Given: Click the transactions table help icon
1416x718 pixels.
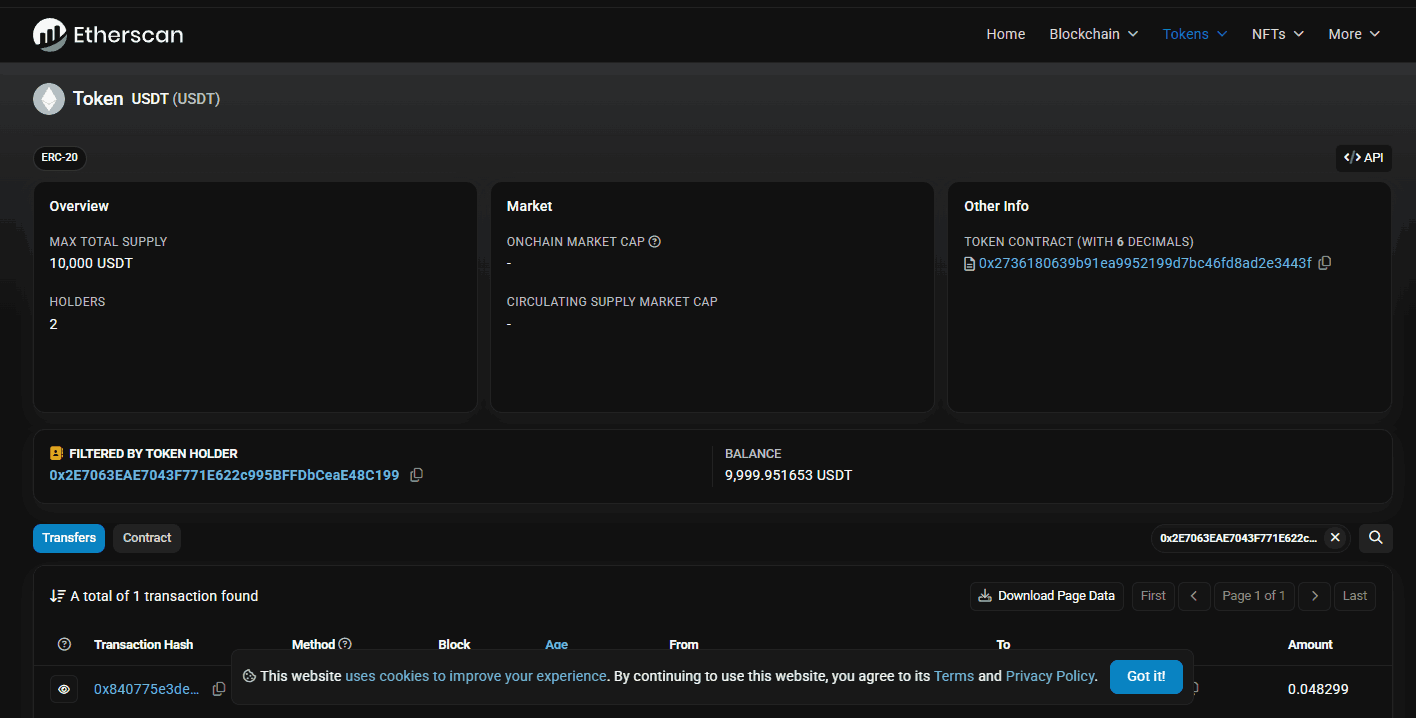Looking at the screenshot, I should 65,645.
